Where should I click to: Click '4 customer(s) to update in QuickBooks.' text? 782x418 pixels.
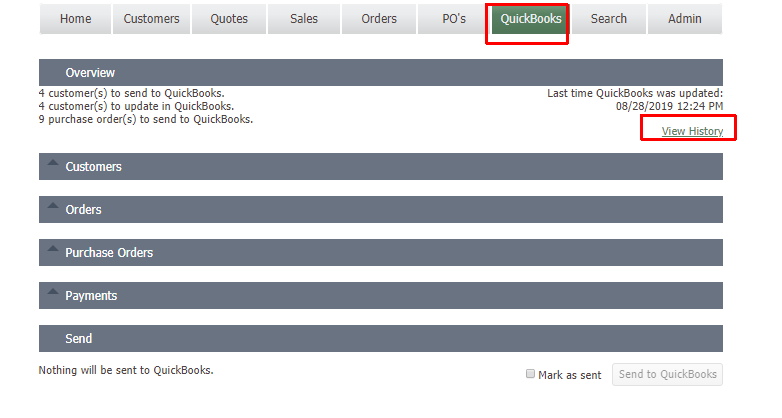point(136,106)
